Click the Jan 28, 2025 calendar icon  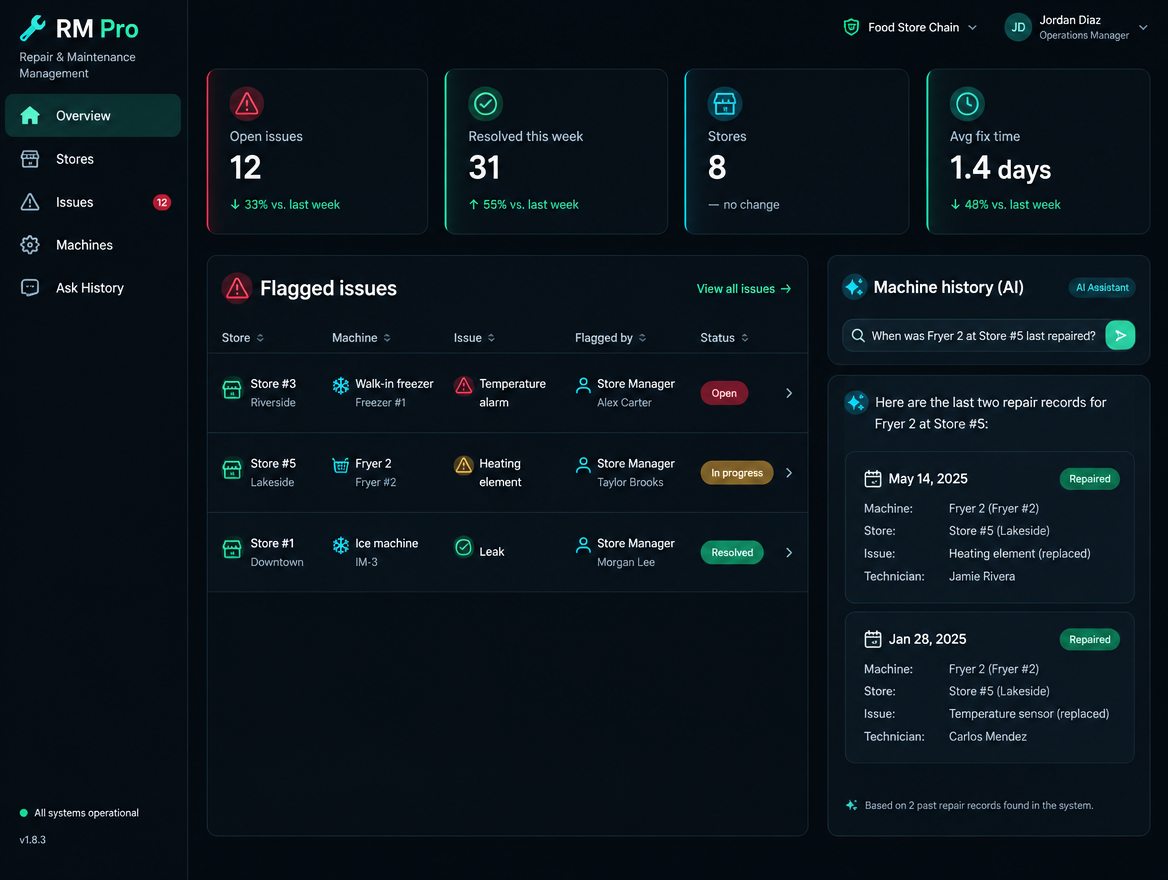872,639
